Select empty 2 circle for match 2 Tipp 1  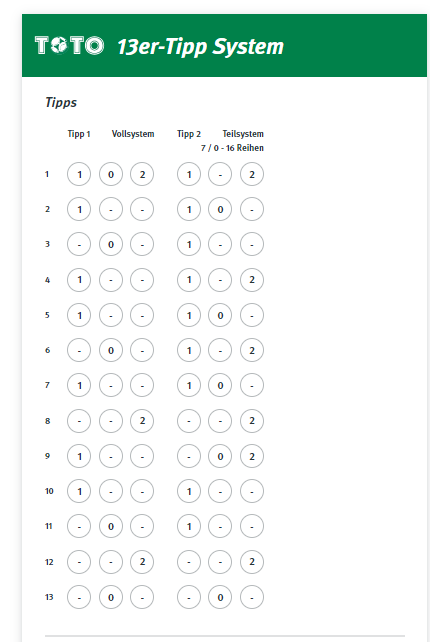click(142, 209)
